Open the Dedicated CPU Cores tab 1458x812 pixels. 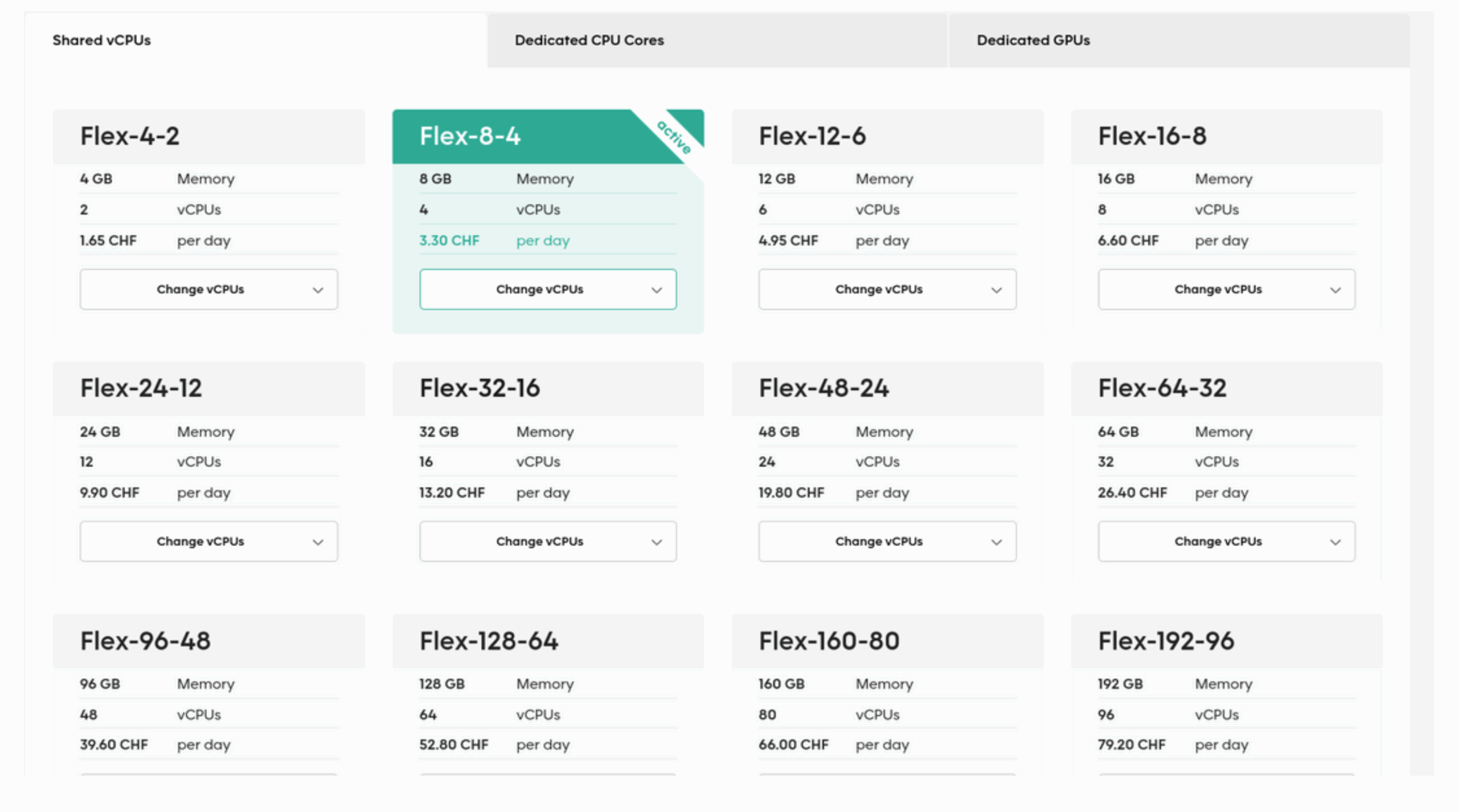pyautogui.click(x=718, y=40)
